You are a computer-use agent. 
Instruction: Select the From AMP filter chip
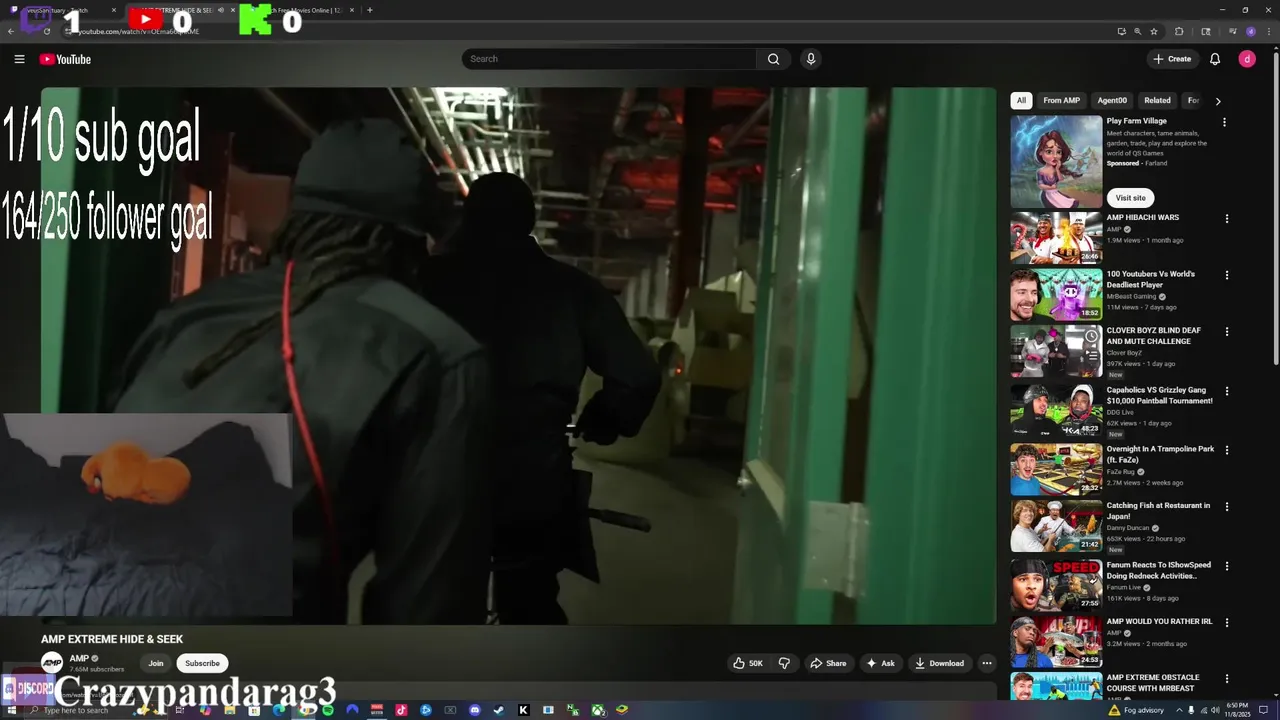(1061, 100)
